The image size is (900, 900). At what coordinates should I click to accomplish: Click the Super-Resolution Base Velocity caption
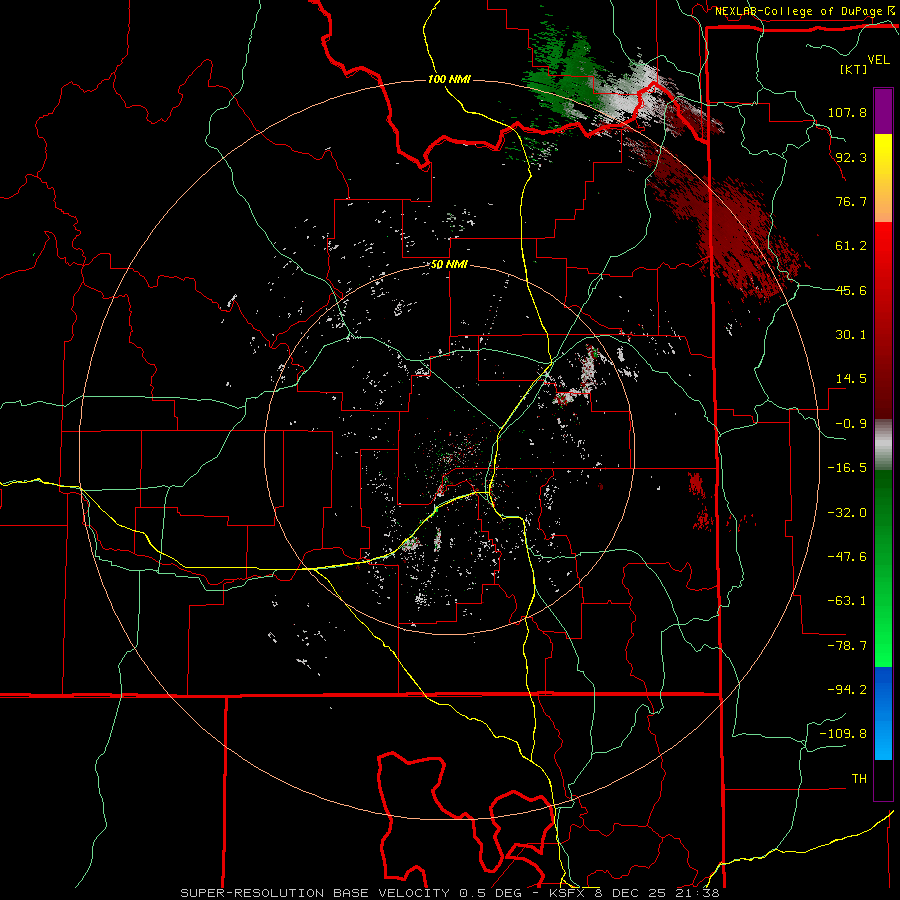click(449, 893)
